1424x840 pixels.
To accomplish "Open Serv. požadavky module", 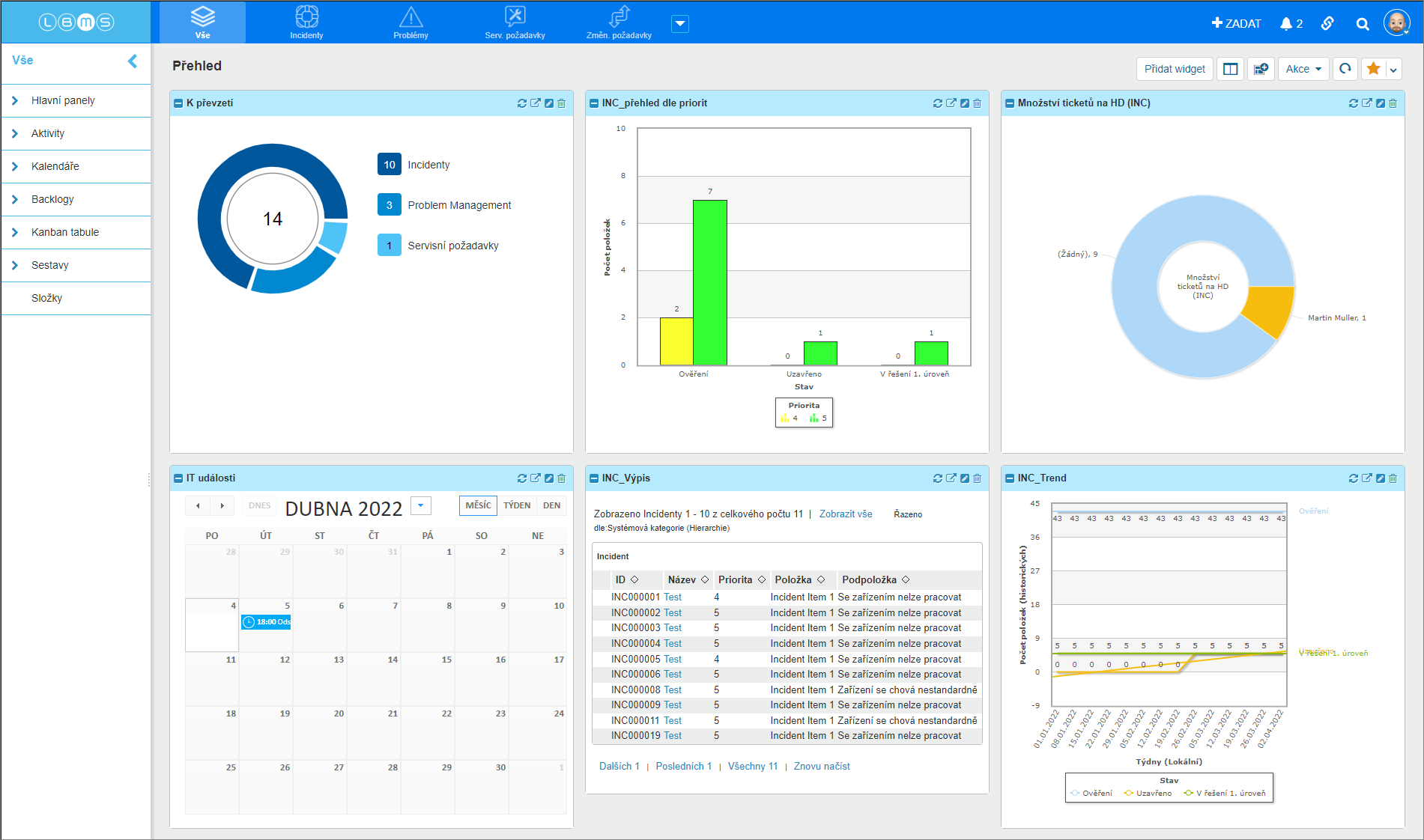I will (515, 22).
